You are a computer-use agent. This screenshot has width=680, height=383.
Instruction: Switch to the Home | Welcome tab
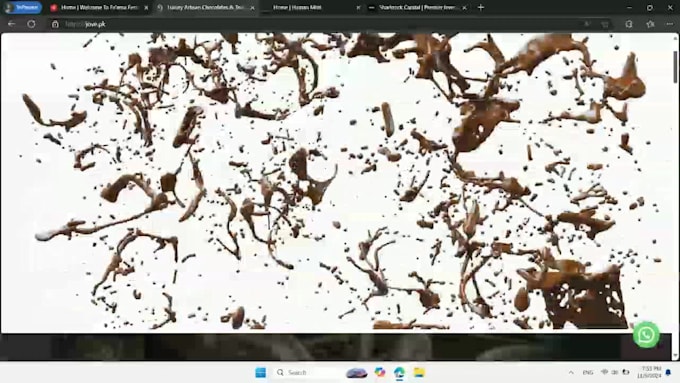[x=99, y=7]
